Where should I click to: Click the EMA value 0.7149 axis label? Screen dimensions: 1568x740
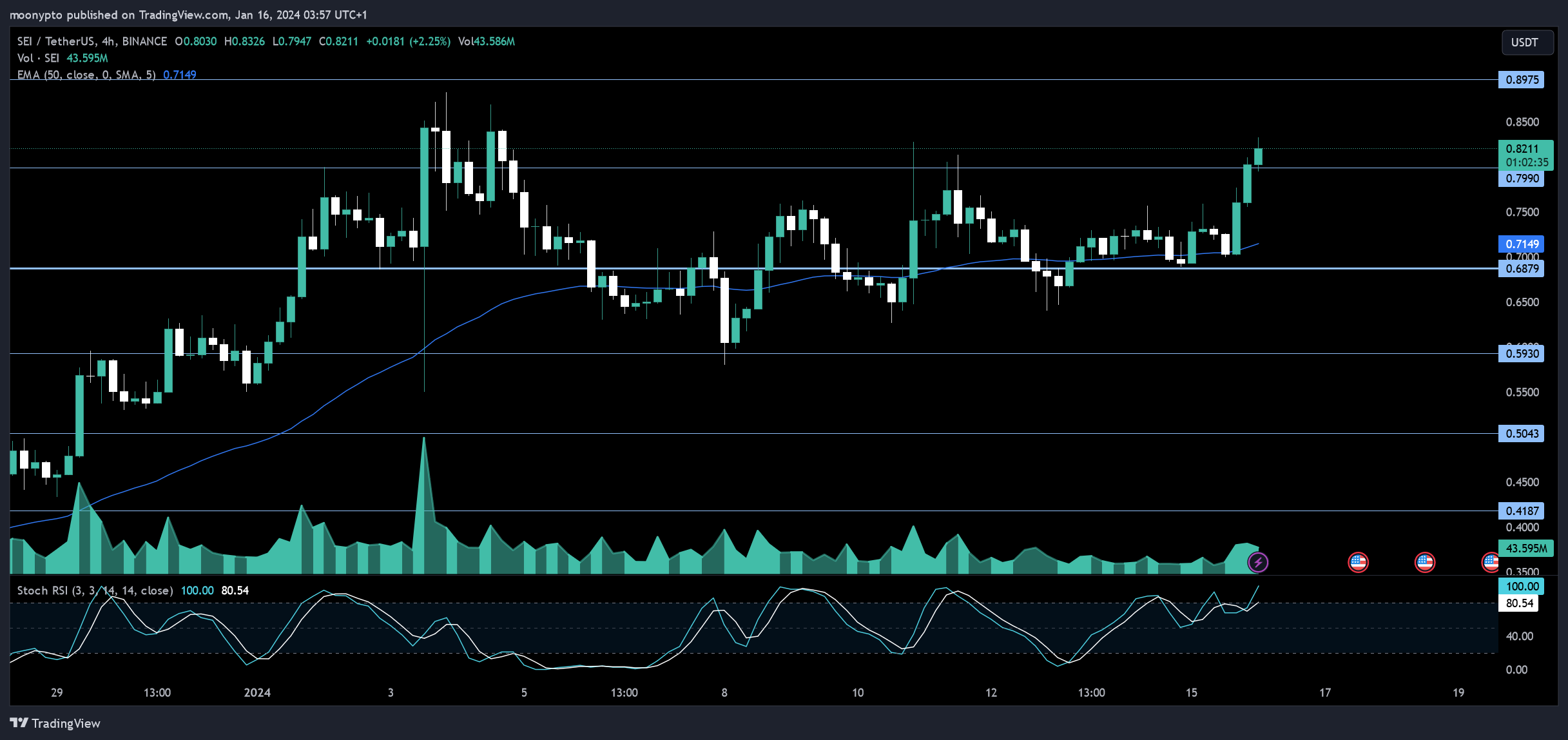coord(1521,244)
